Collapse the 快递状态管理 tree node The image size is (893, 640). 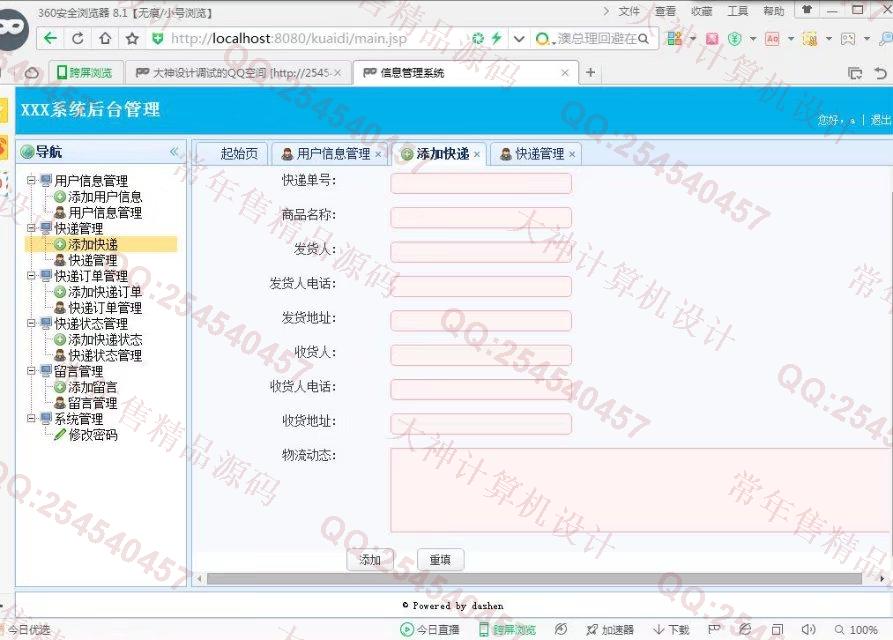coord(31,323)
